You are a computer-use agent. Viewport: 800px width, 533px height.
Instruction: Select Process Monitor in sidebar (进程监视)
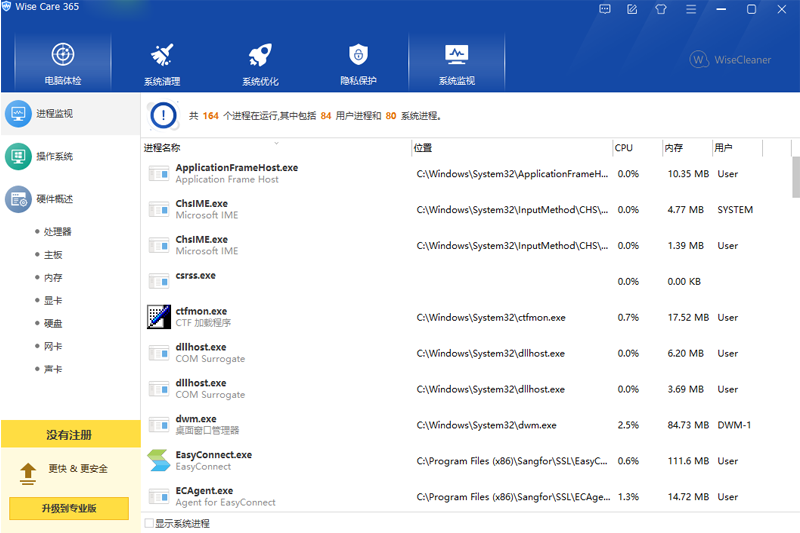70,114
